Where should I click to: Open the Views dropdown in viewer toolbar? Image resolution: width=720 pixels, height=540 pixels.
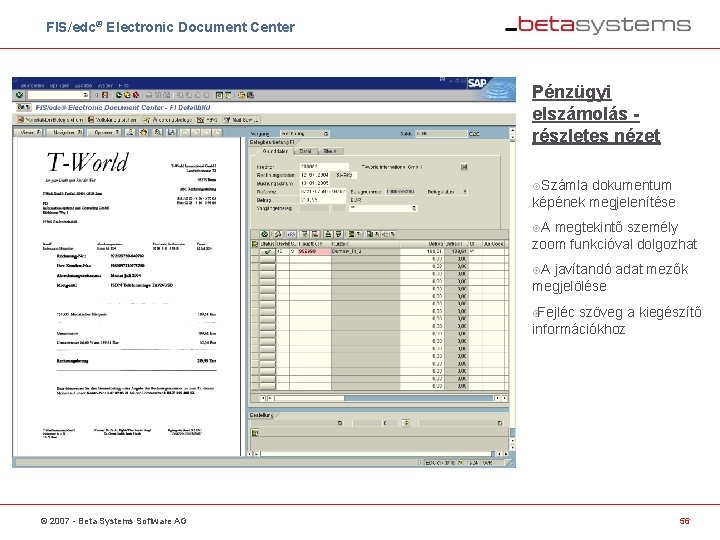pyautogui.click(x=30, y=132)
